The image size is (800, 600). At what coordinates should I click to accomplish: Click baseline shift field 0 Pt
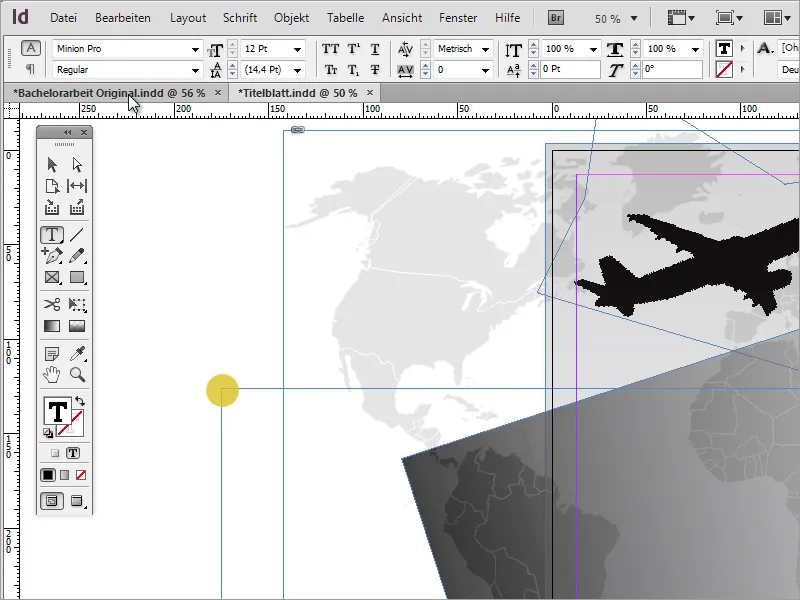(x=570, y=69)
